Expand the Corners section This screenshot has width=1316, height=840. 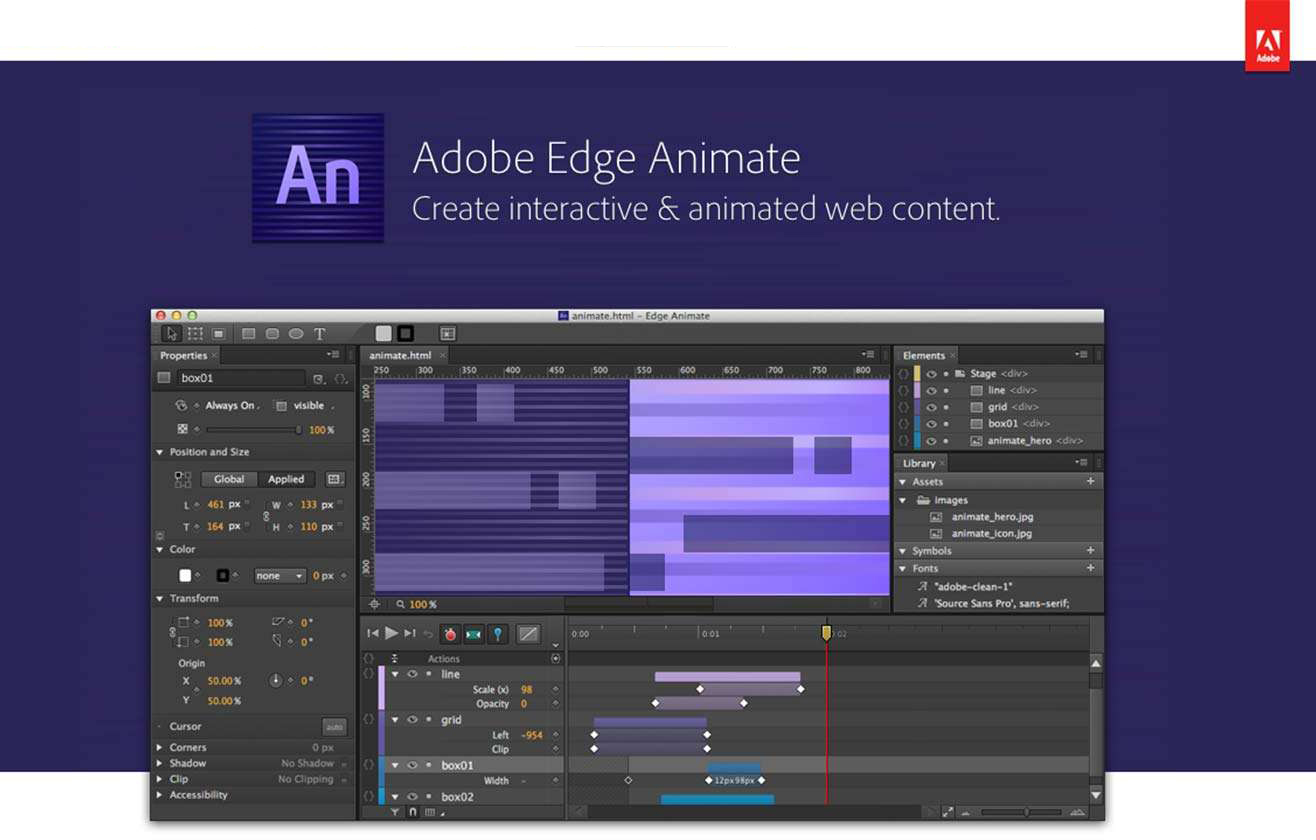click(x=159, y=747)
